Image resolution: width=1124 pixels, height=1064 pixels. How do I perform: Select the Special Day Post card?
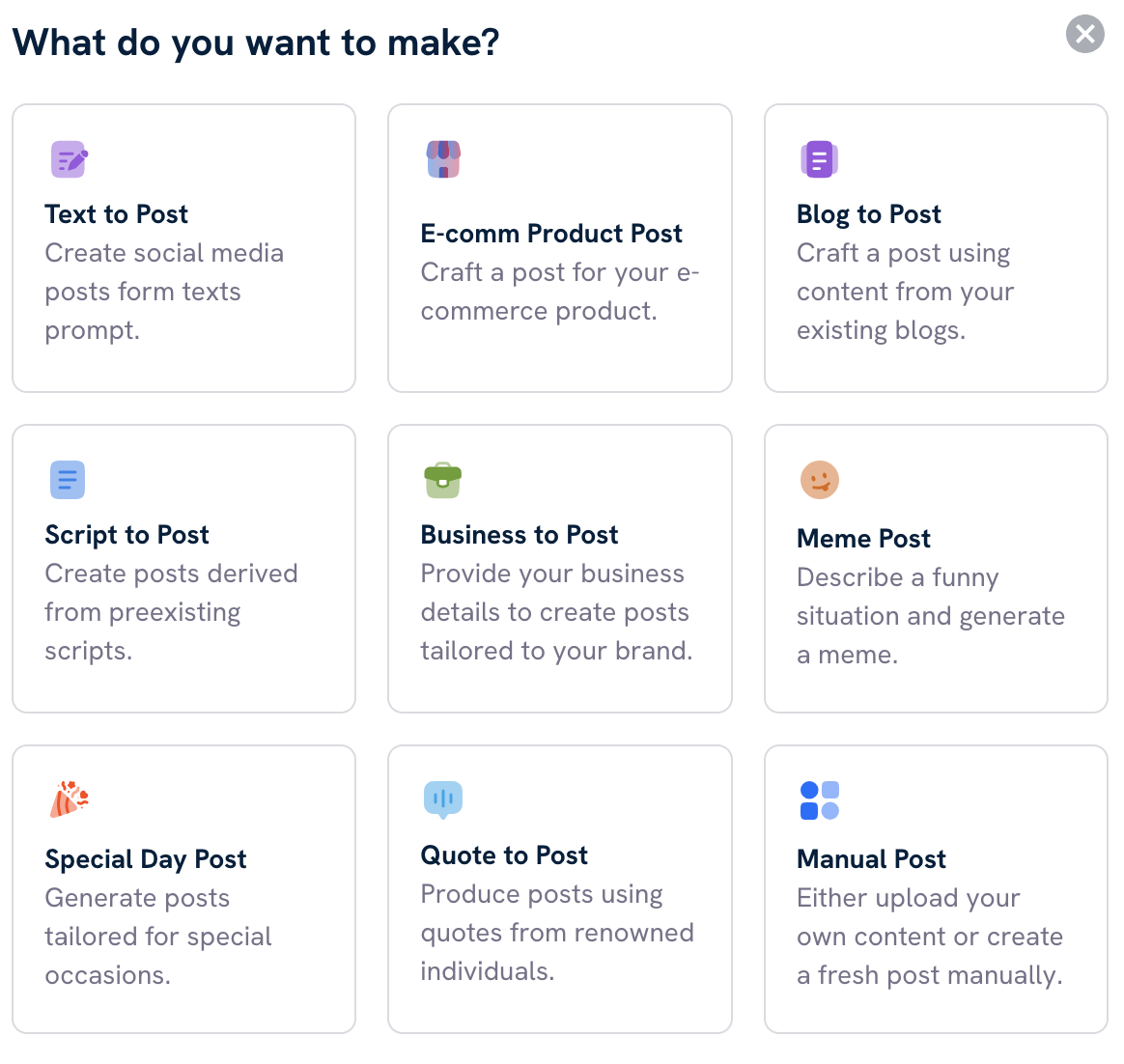(183, 888)
